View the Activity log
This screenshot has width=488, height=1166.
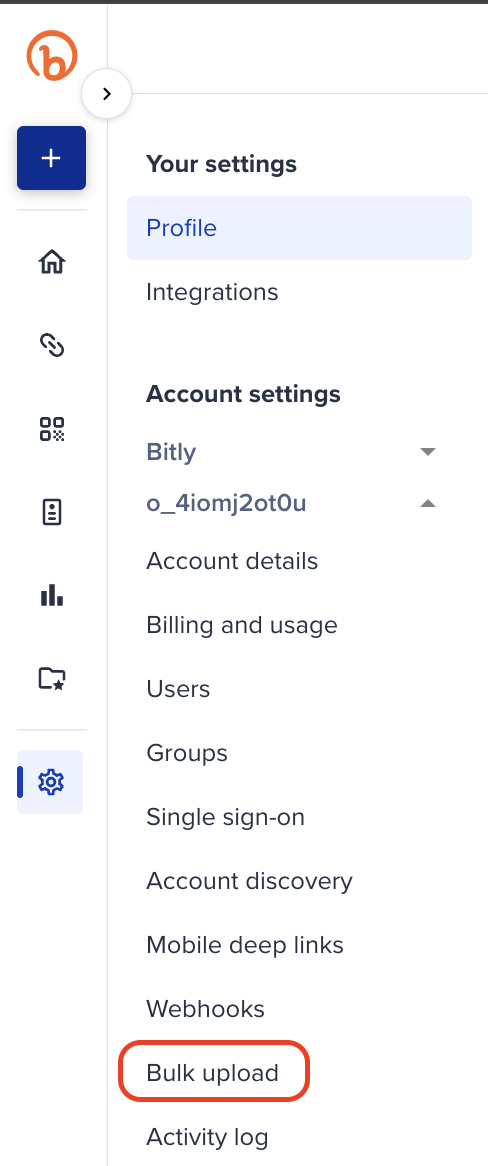pos(208,1137)
